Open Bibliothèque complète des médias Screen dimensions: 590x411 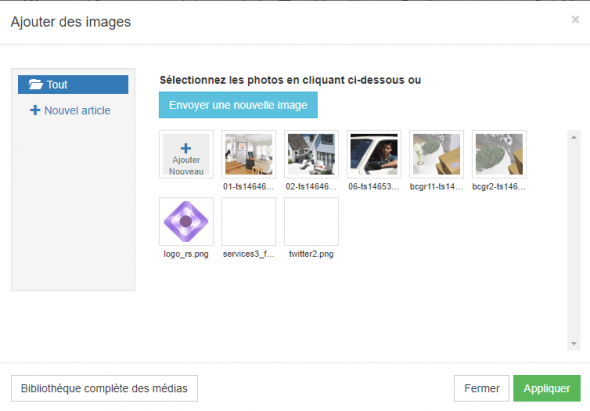(104, 388)
